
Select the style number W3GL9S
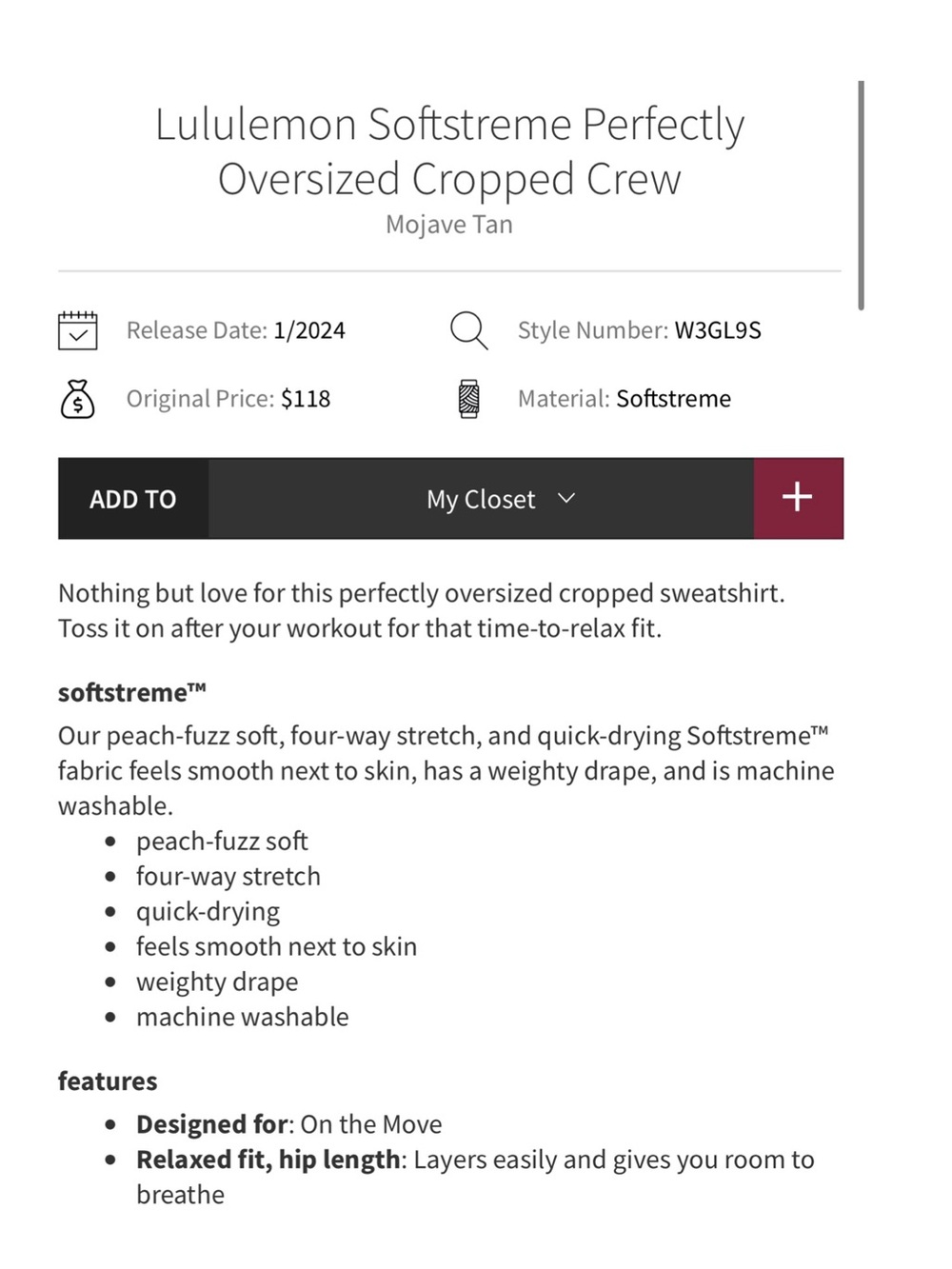click(718, 330)
